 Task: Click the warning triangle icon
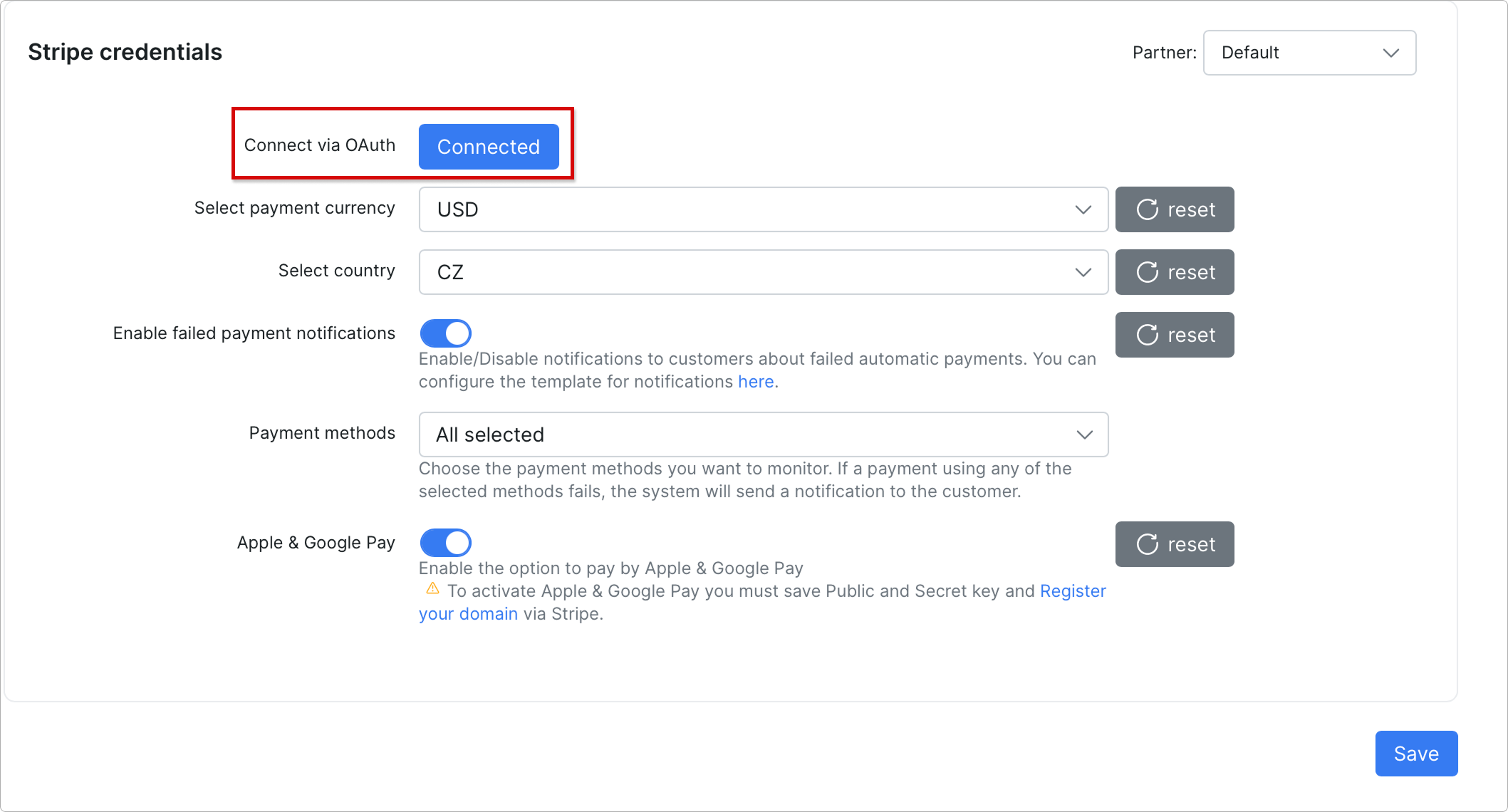[432, 590]
